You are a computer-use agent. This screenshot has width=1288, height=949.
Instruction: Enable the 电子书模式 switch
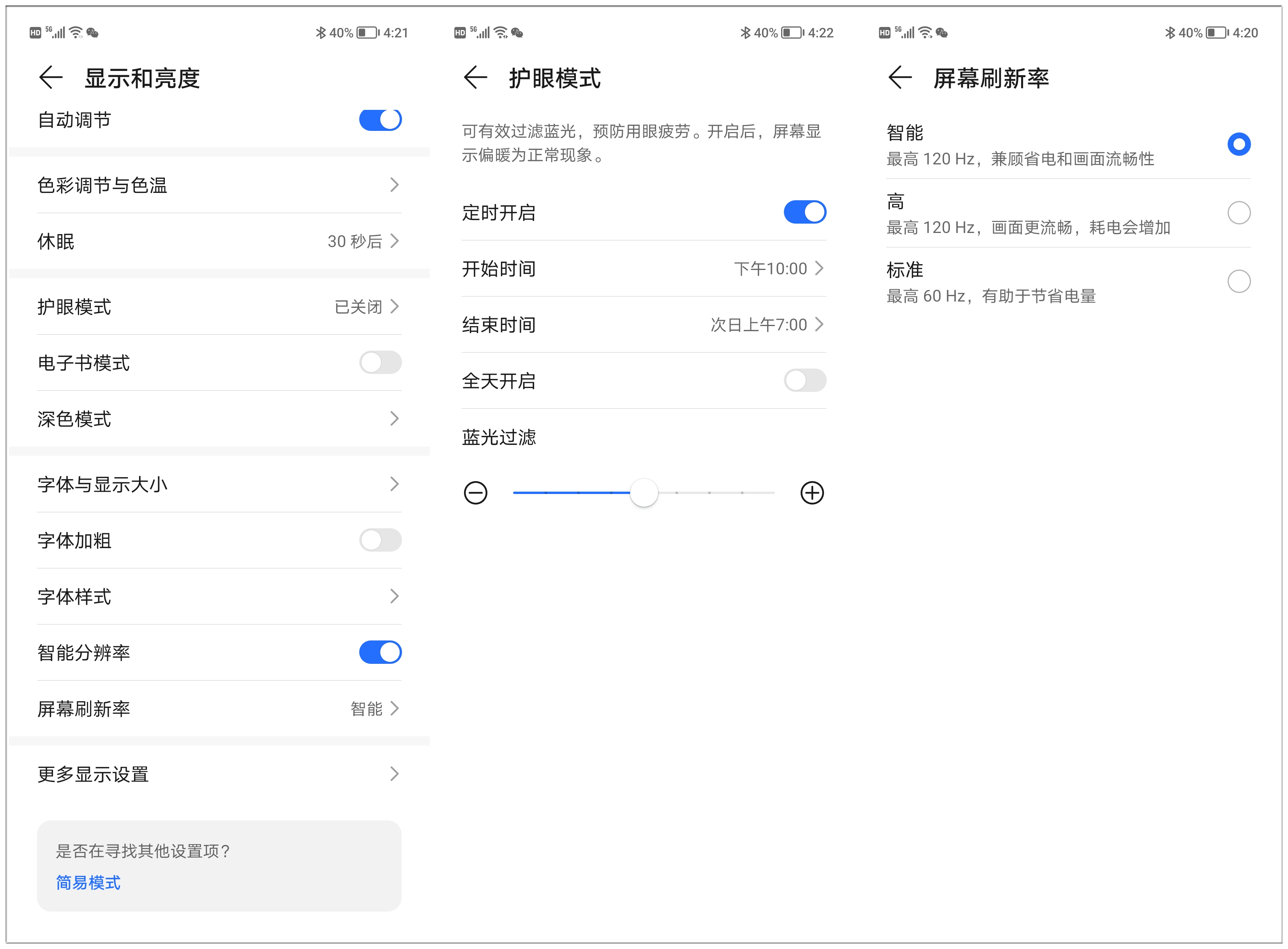click(380, 362)
